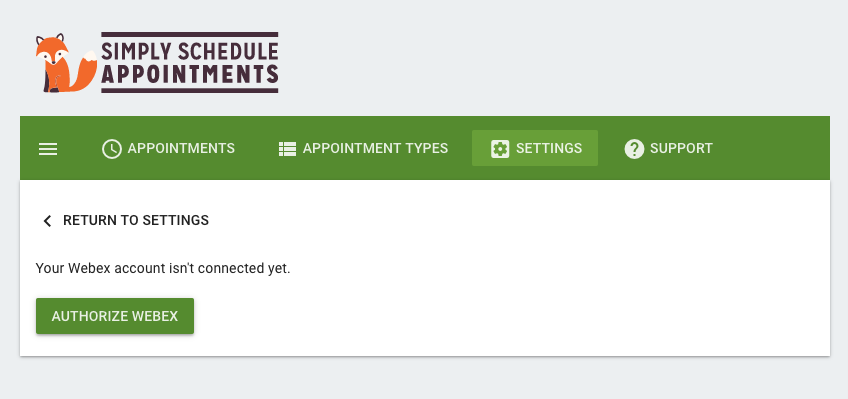Click the Webex account isn't connected message
848x399 pixels.
163,268
